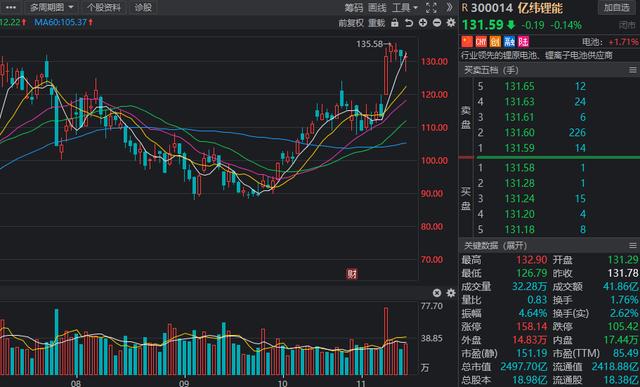Click 跌停 value 105.42
The height and width of the screenshot is (387, 640).
click(623, 327)
